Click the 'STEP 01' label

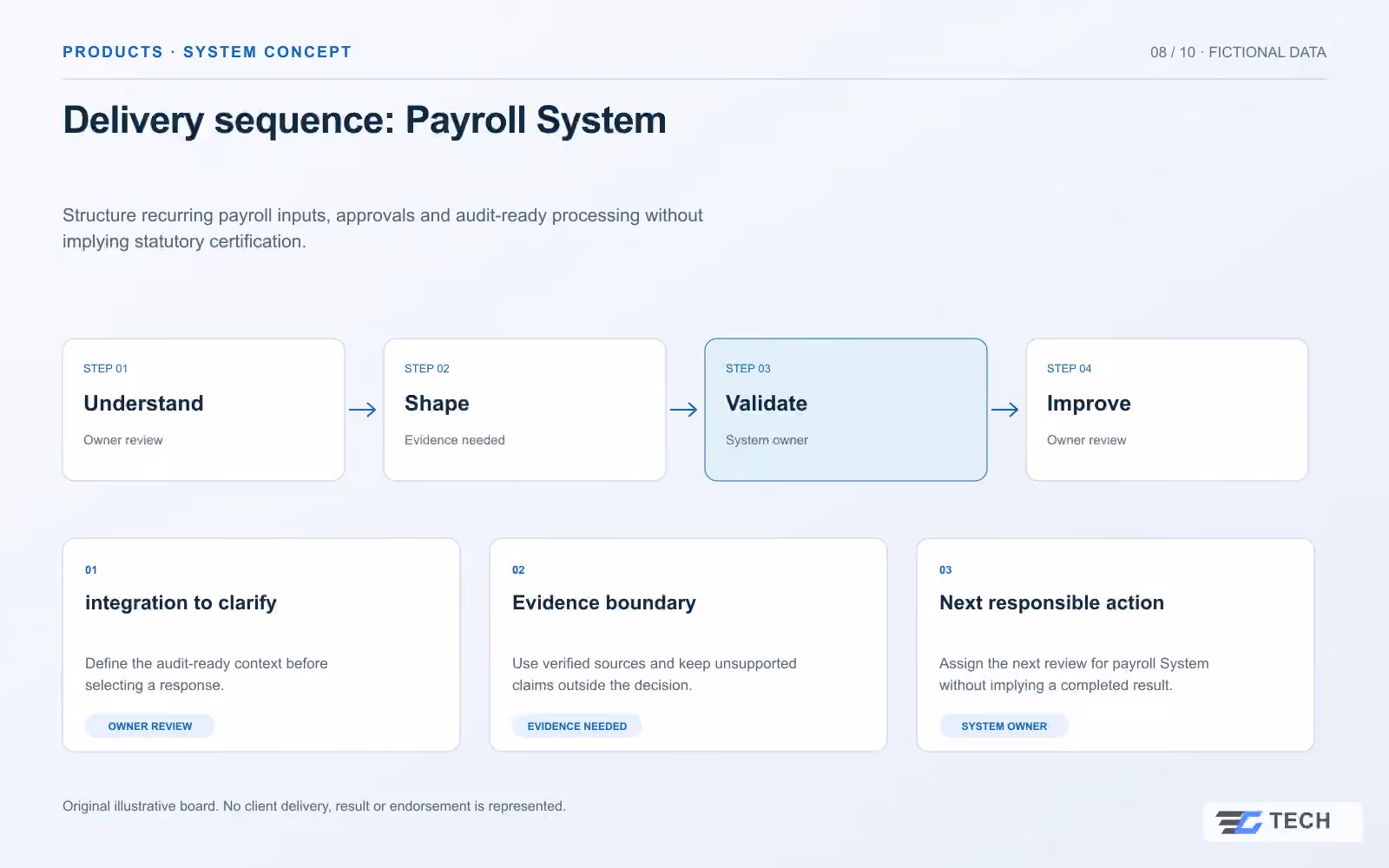click(x=106, y=369)
